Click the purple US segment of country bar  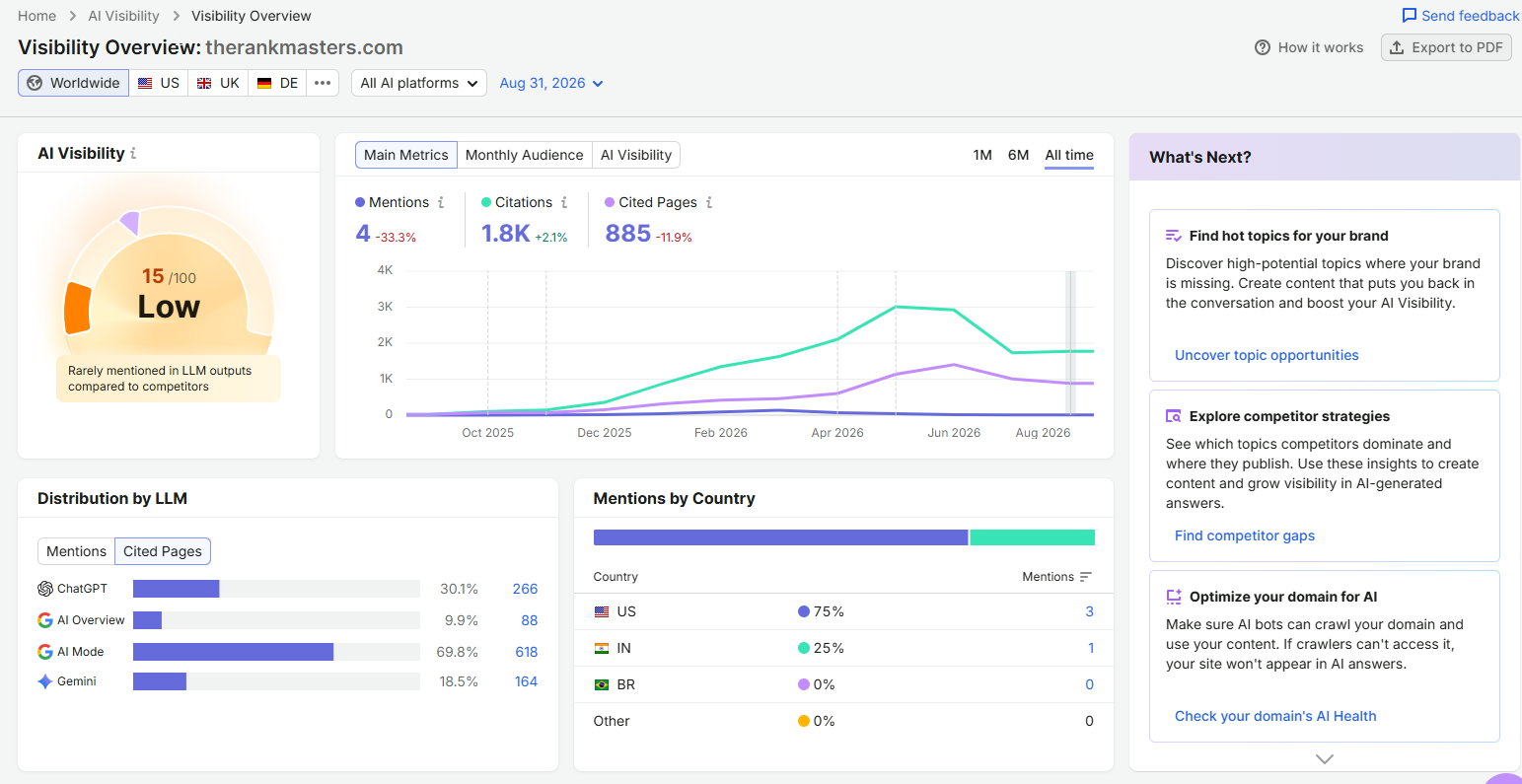(x=780, y=537)
